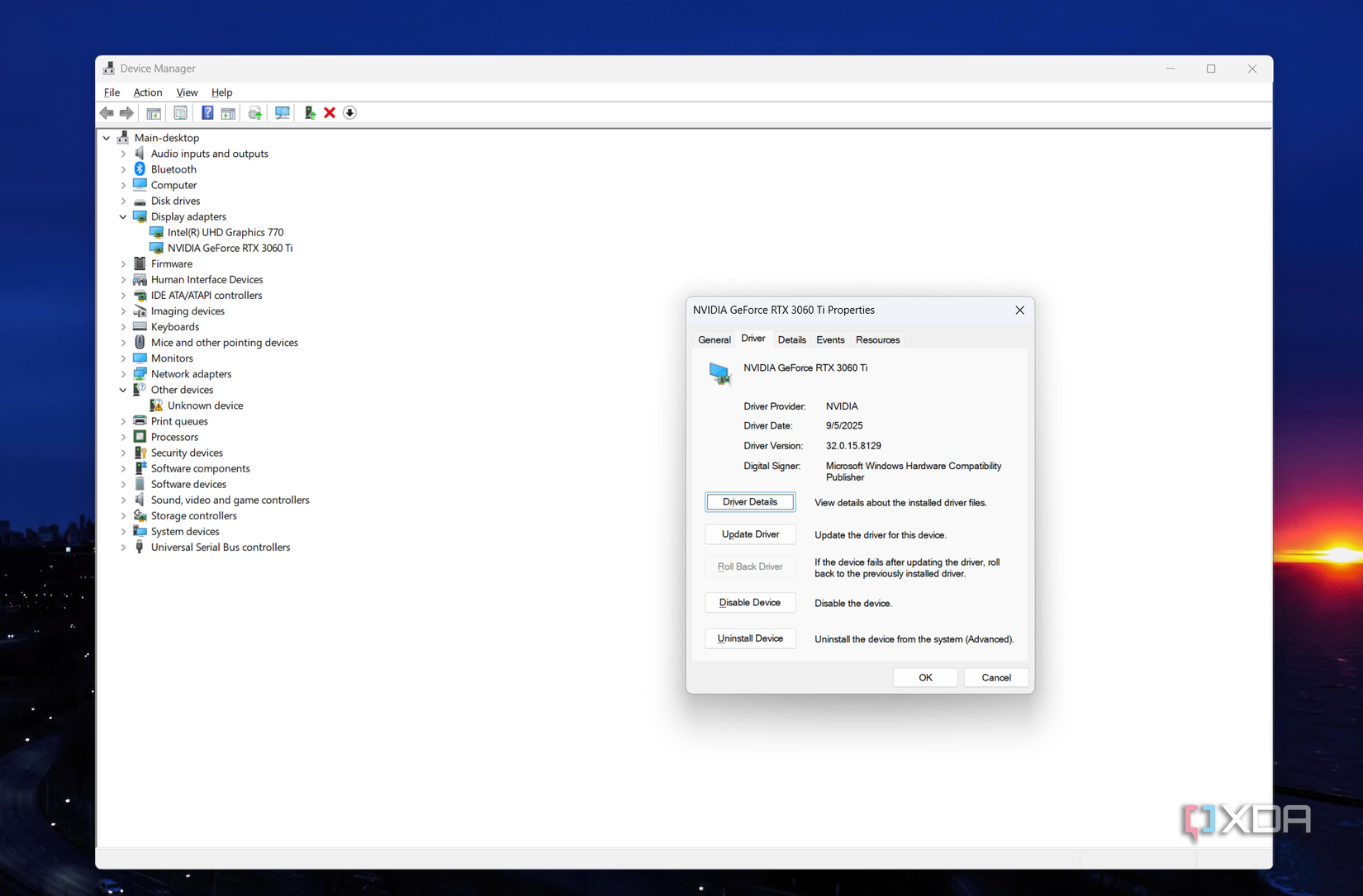Maximize the Device Manager window
Image resolution: width=1363 pixels, height=896 pixels.
1211,69
